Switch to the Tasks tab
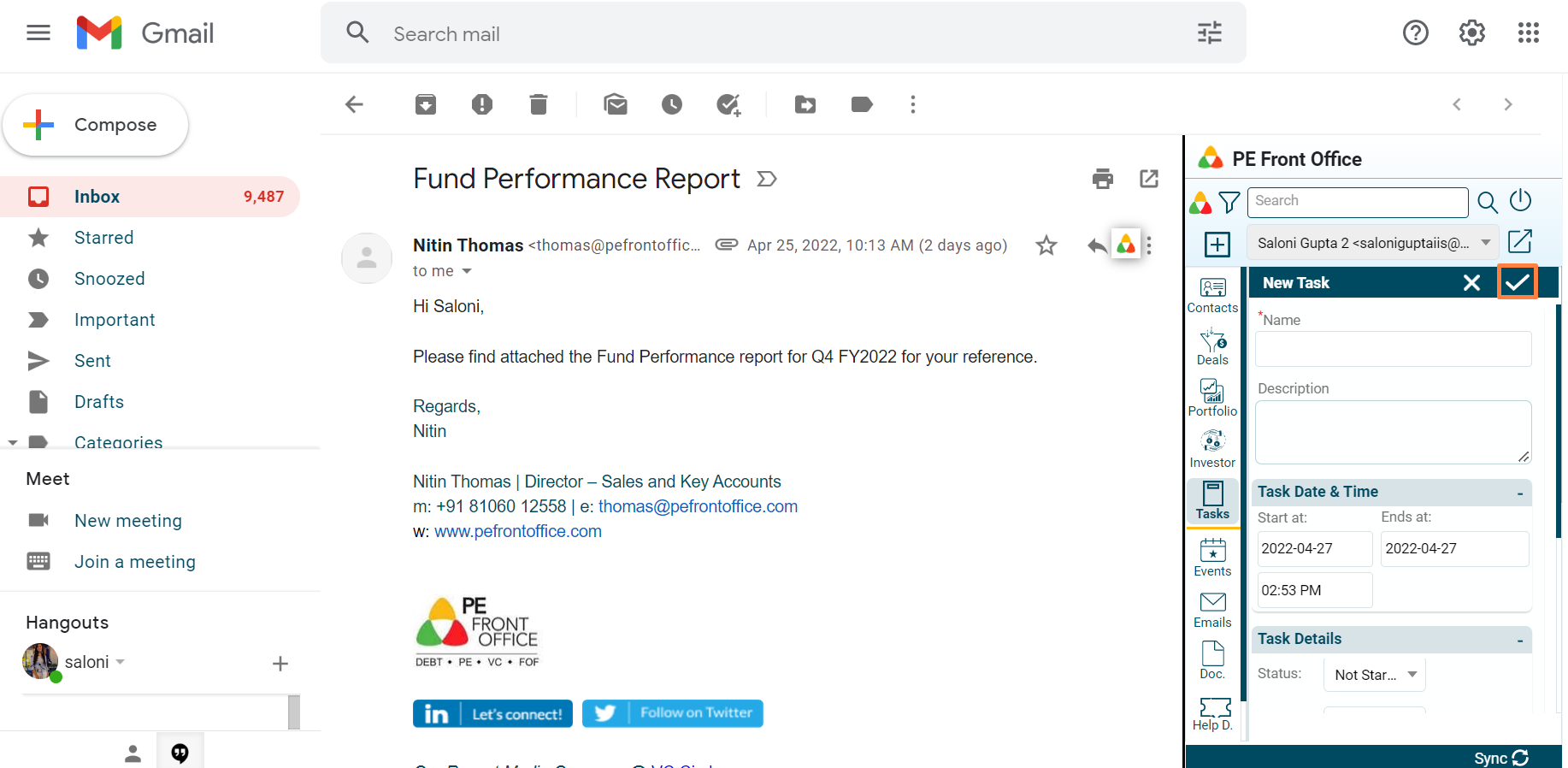This screenshot has width=1568, height=768. pos(1212,501)
